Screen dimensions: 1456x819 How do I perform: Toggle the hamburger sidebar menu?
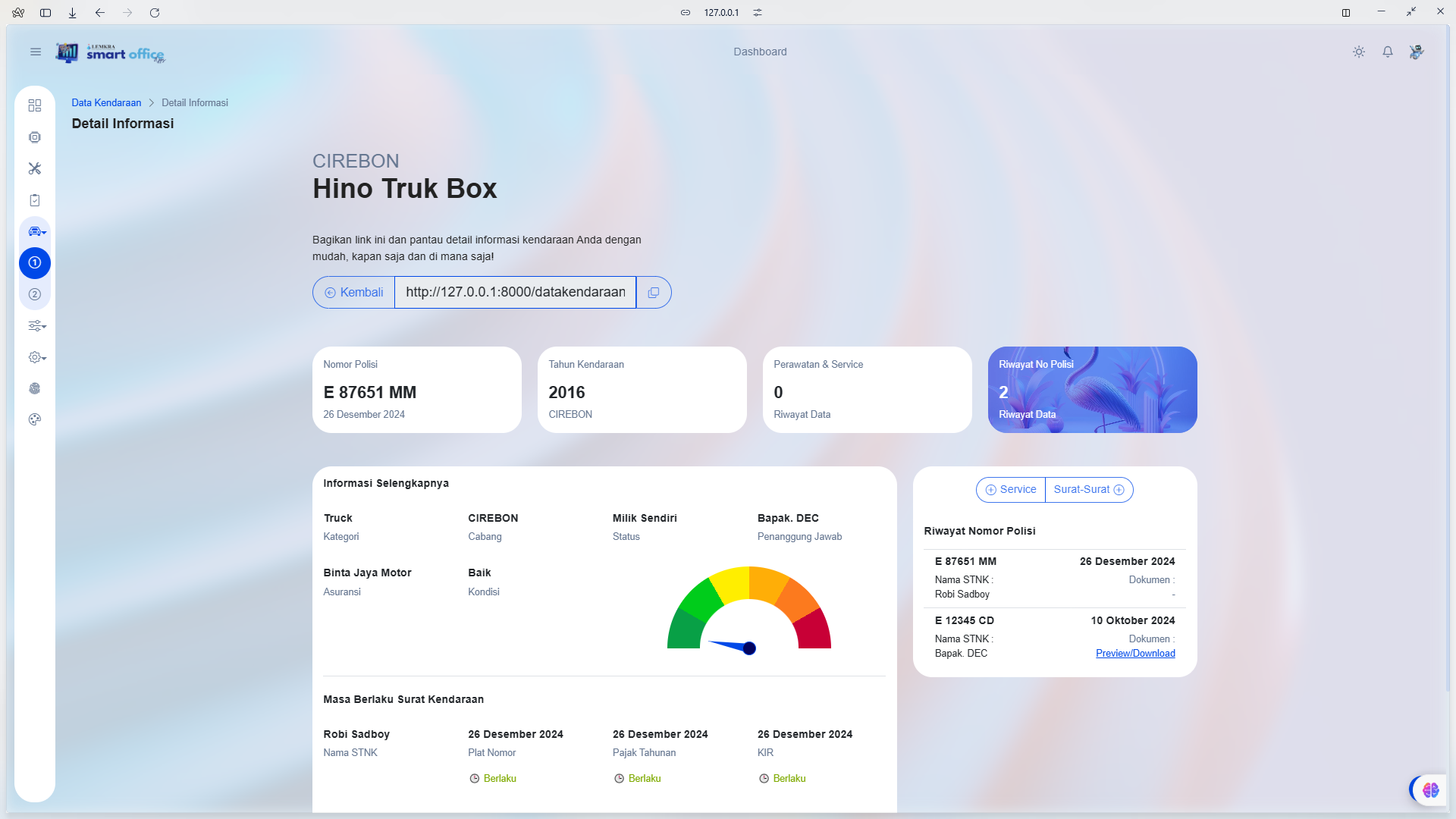[x=36, y=52]
